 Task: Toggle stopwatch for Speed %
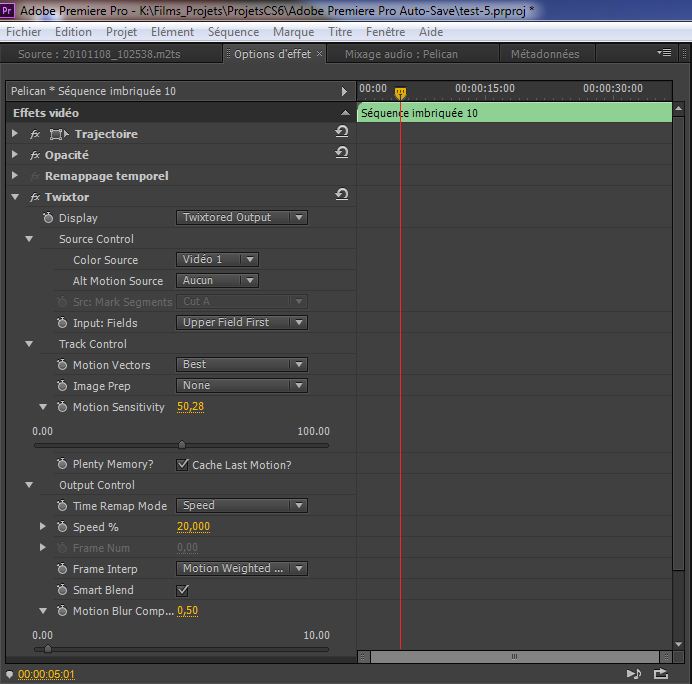click(x=62, y=527)
